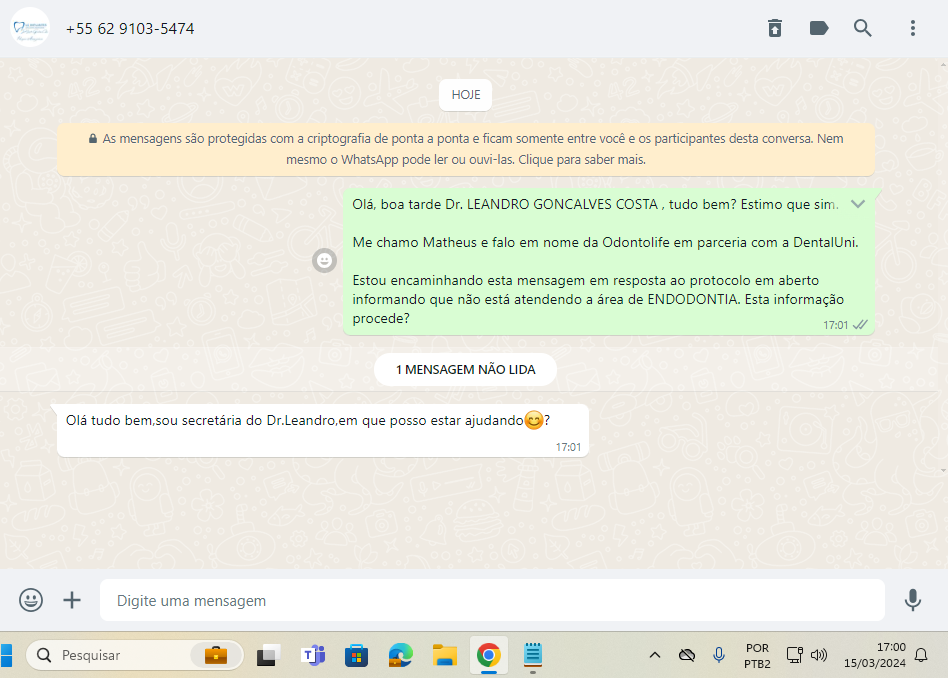Change keyboard language POR PTB2
The image size is (948, 678).
(757, 656)
